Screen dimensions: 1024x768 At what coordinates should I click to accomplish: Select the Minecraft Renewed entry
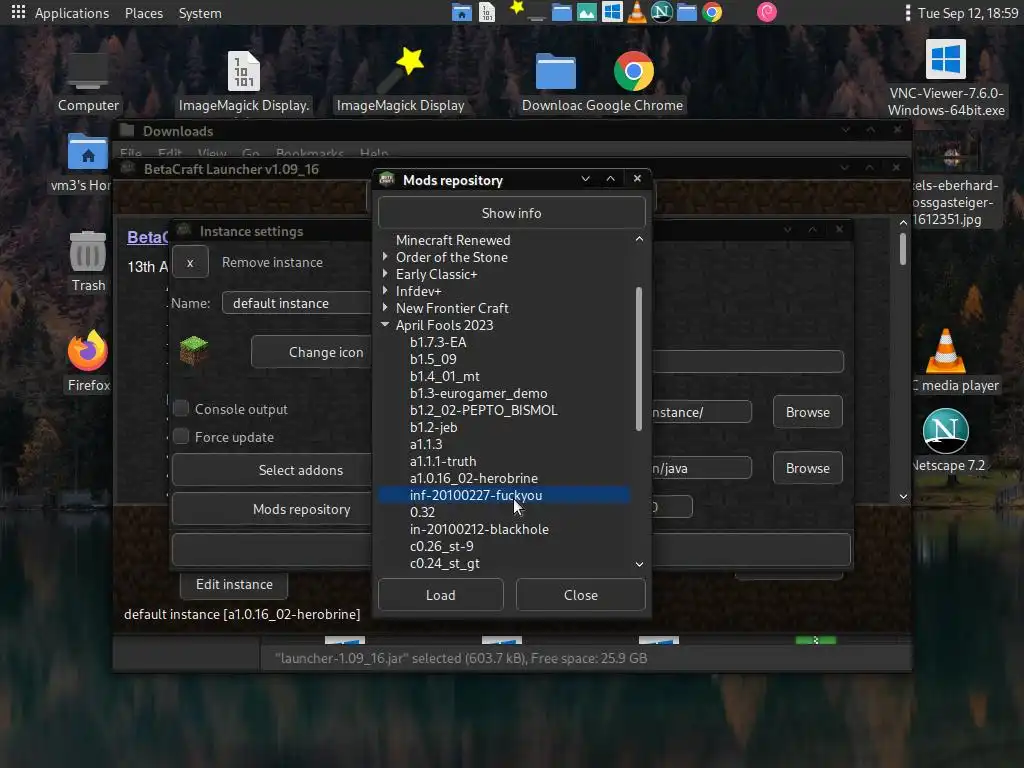tap(453, 240)
